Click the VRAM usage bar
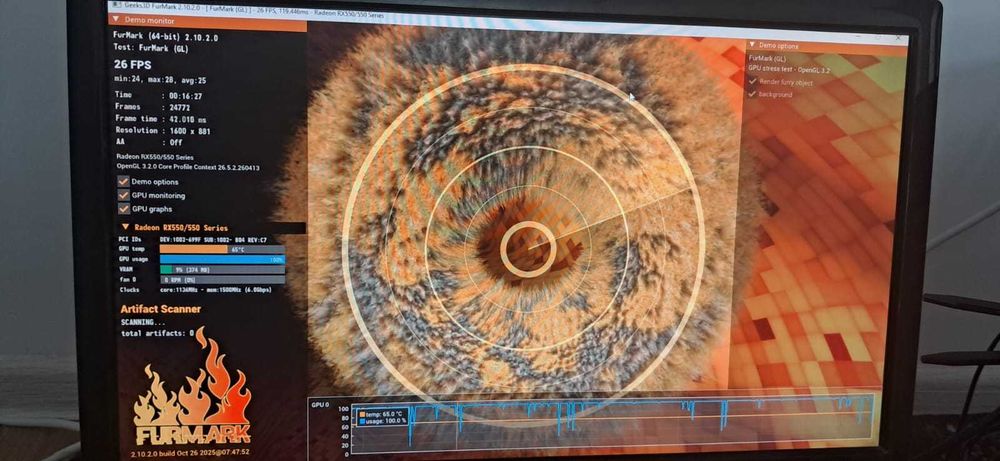1000x461 pixels. [222, 270]
